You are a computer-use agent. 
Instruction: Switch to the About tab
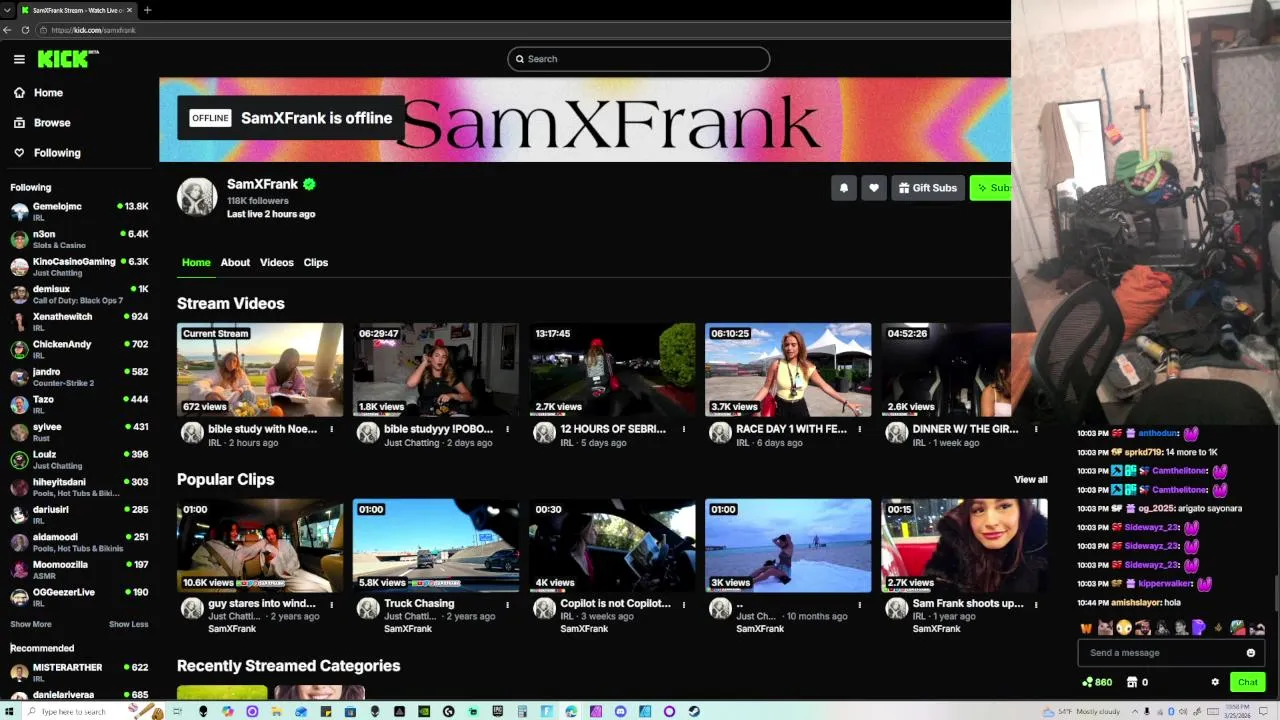(235, 262)
